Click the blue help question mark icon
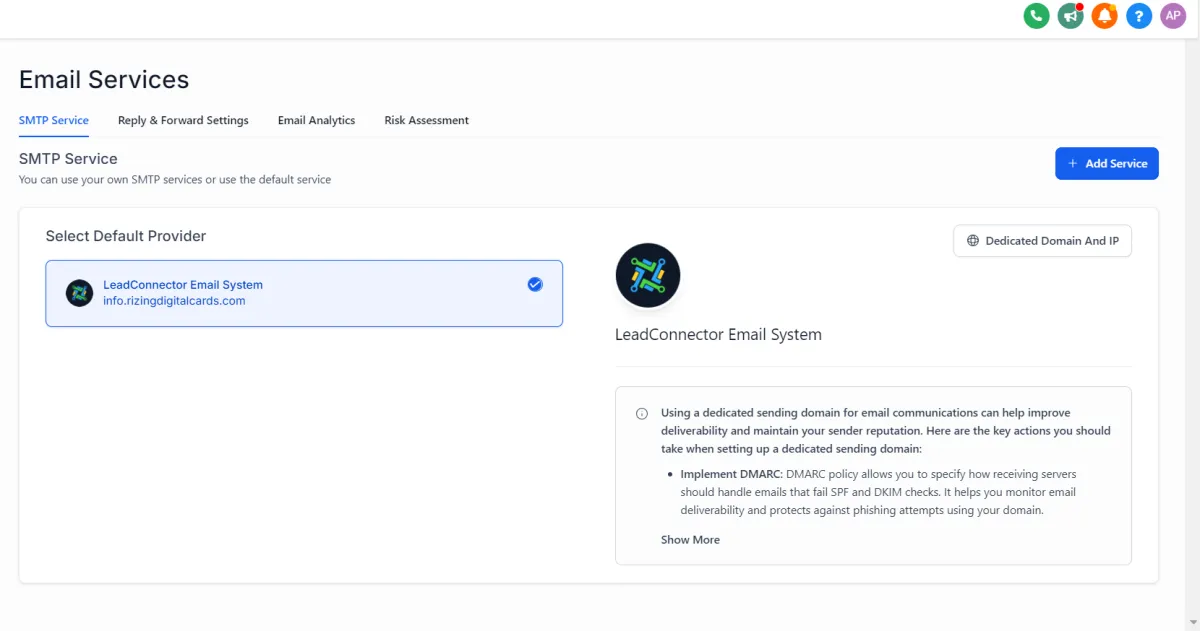Viewport: 1200px width, 631px height. pyautogui.click(x=1138, y=16)
